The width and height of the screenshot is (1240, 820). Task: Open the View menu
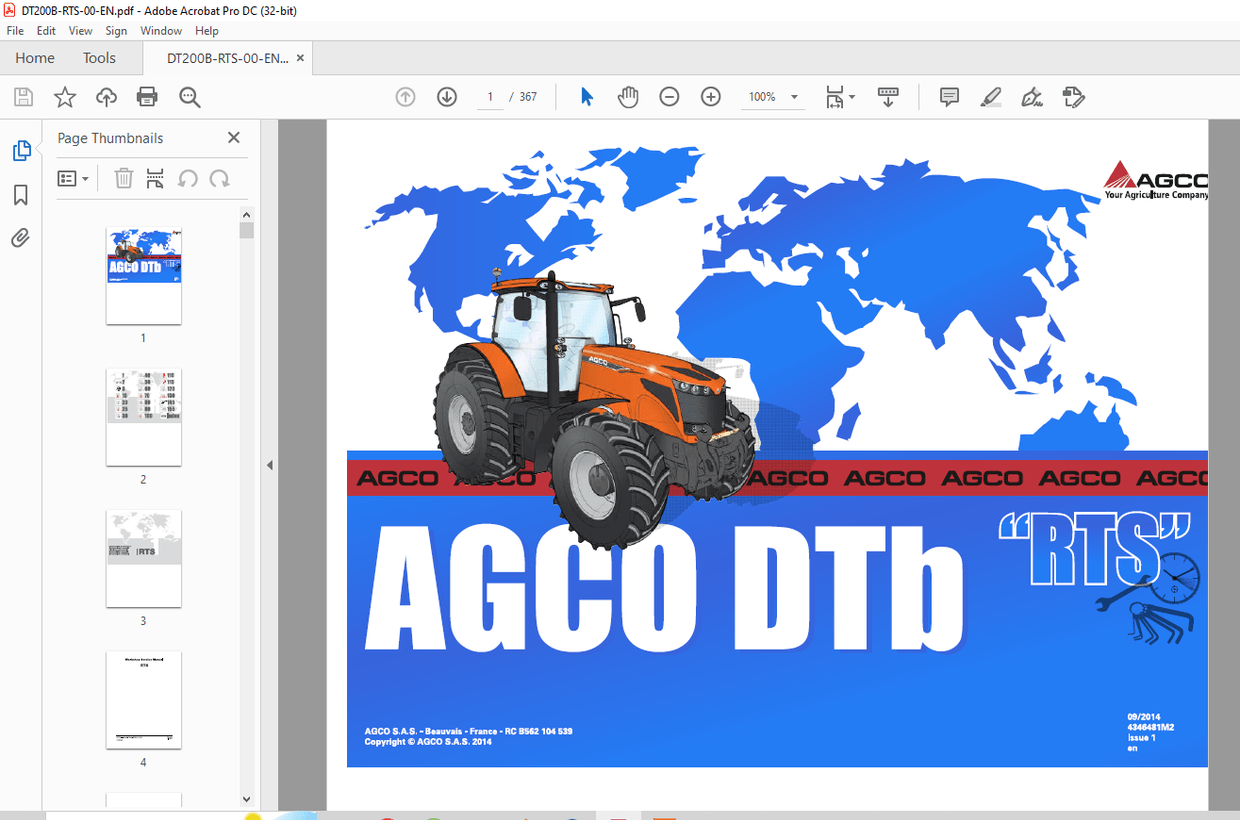coord(80,30)
